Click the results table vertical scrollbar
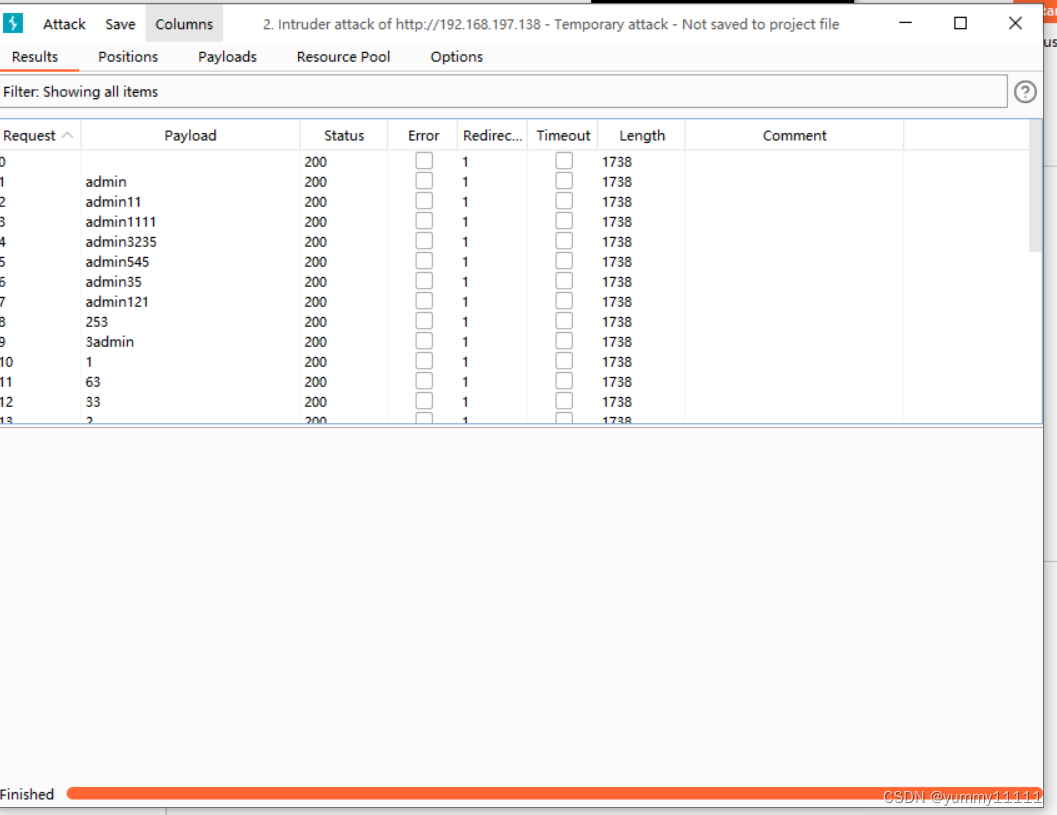The image size is (1057, 815). click(x=1035, y=200)
